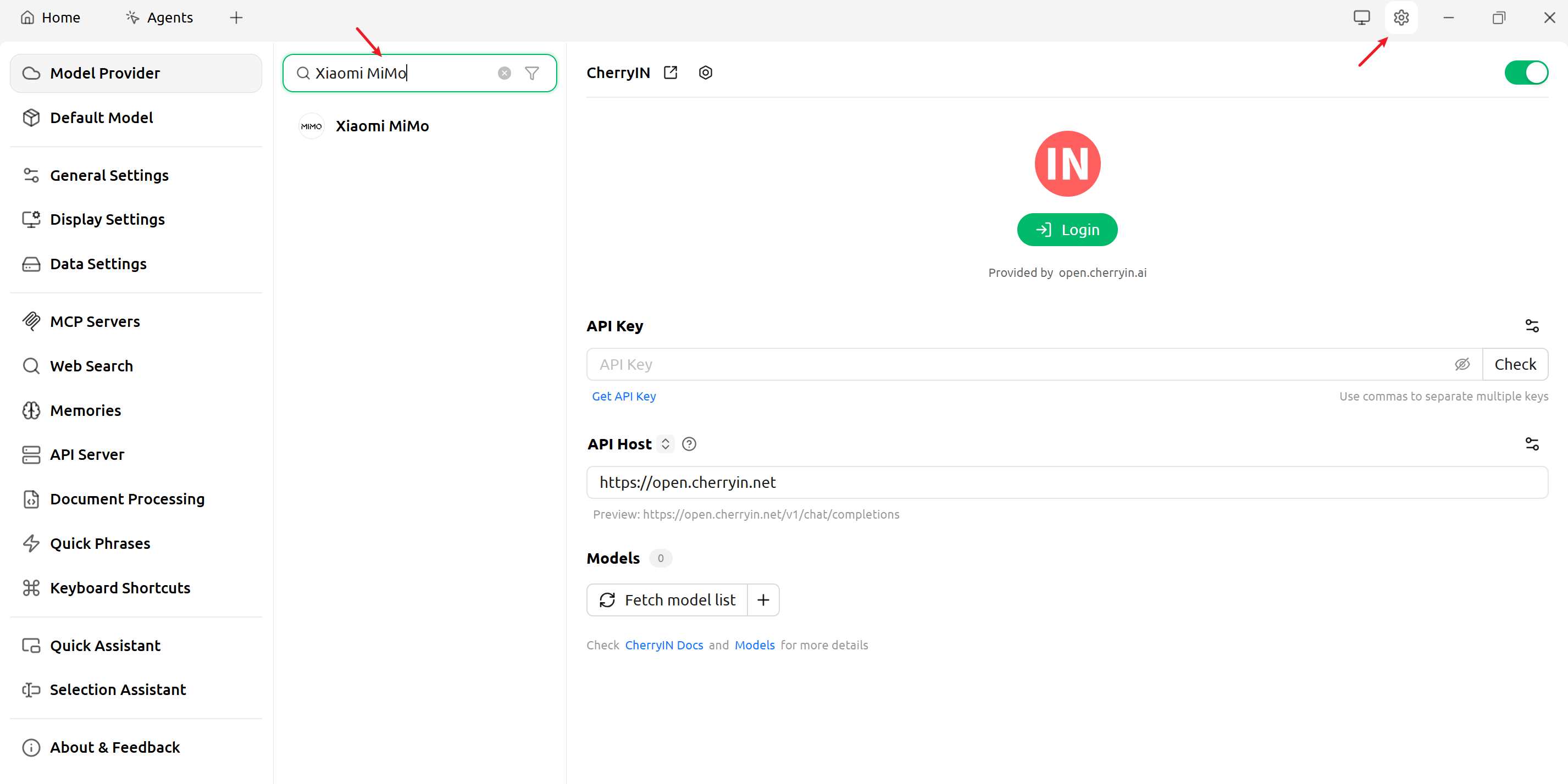Open API Key settings slider icon
Image resolution: width=1568 pixels, height=784 pixels.
tap(1532, 326)
